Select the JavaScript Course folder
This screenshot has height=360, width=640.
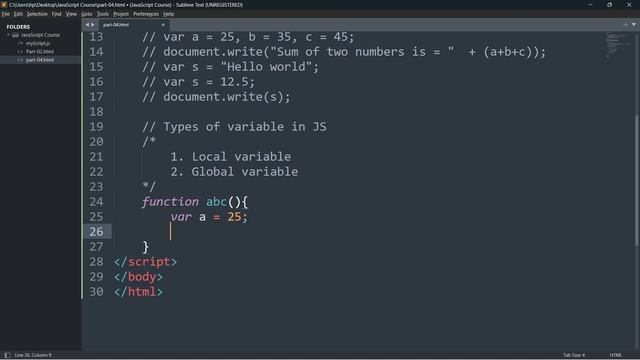click(40, 35)
